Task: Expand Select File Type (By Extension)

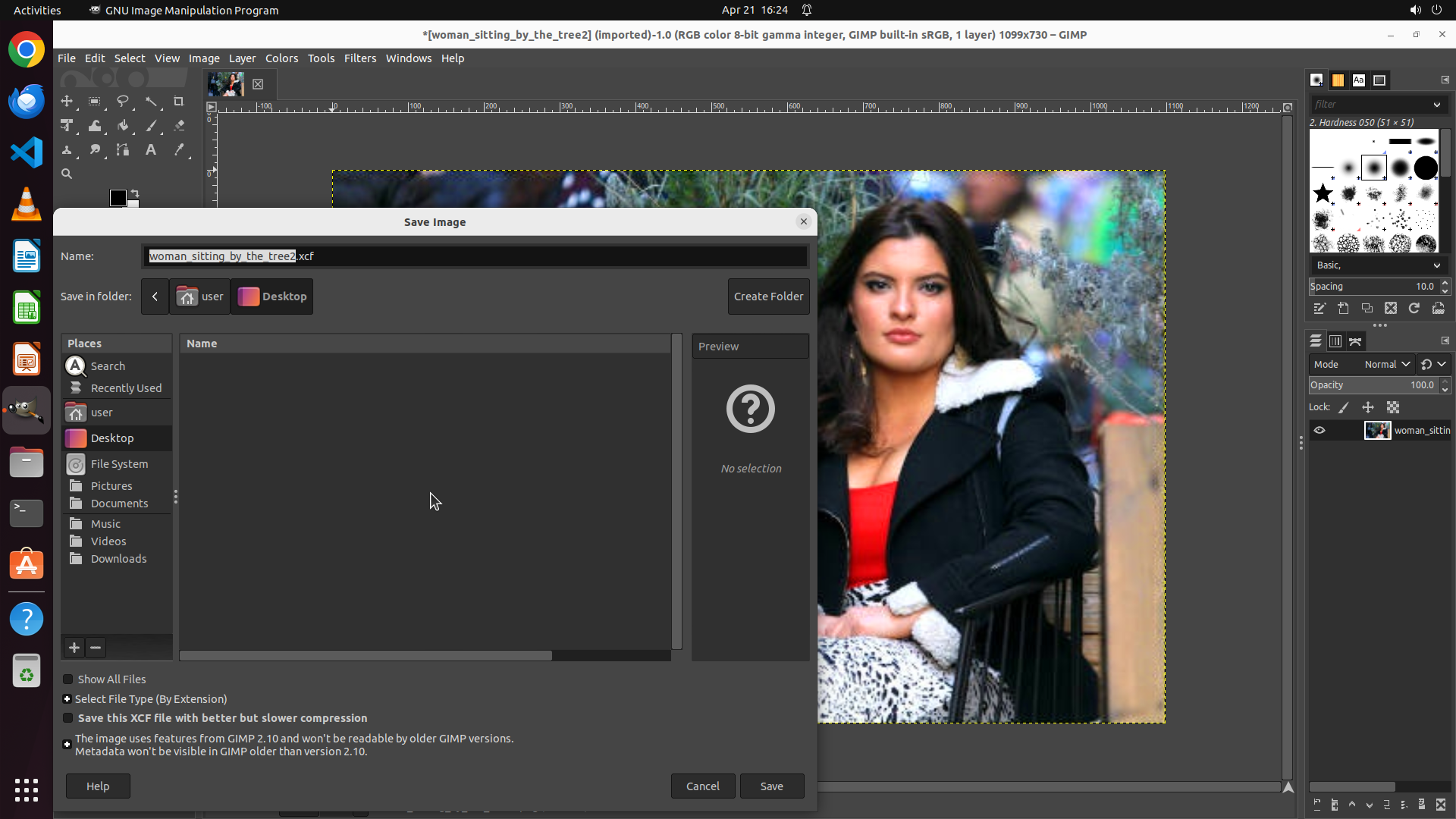Action: [x=67, y=699]
